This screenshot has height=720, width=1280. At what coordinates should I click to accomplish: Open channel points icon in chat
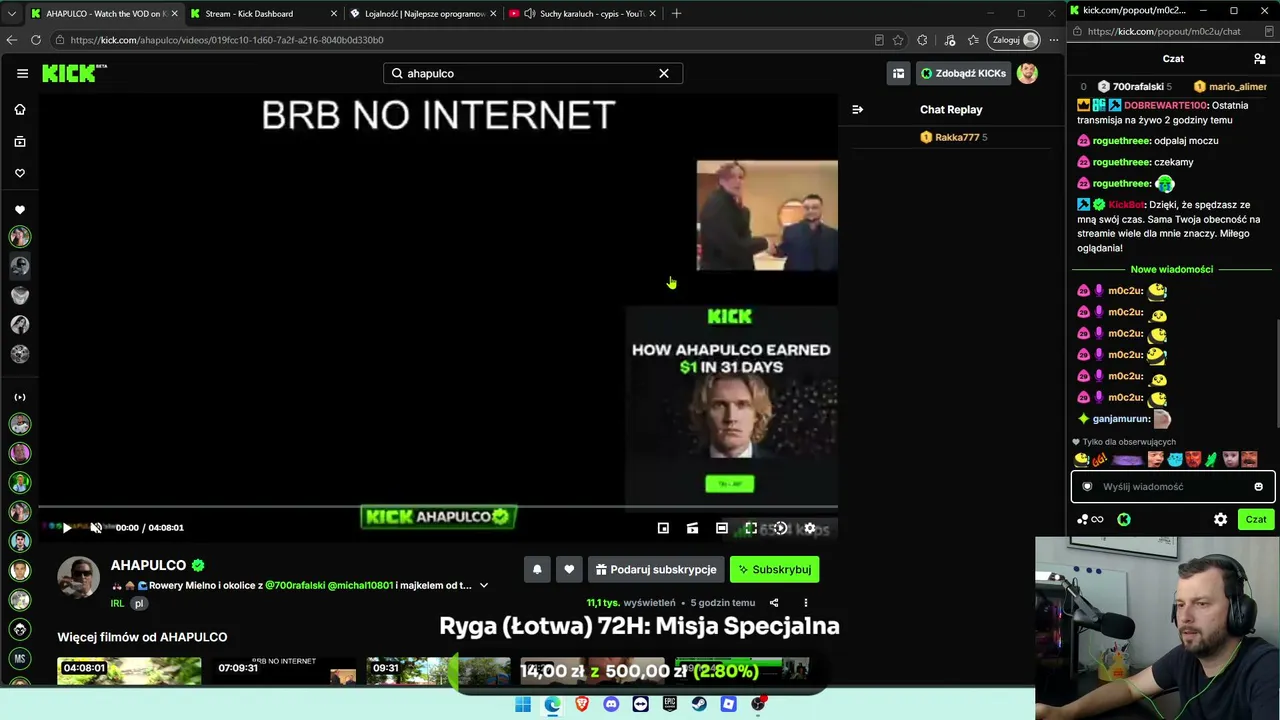click(x=1090, y=520)
